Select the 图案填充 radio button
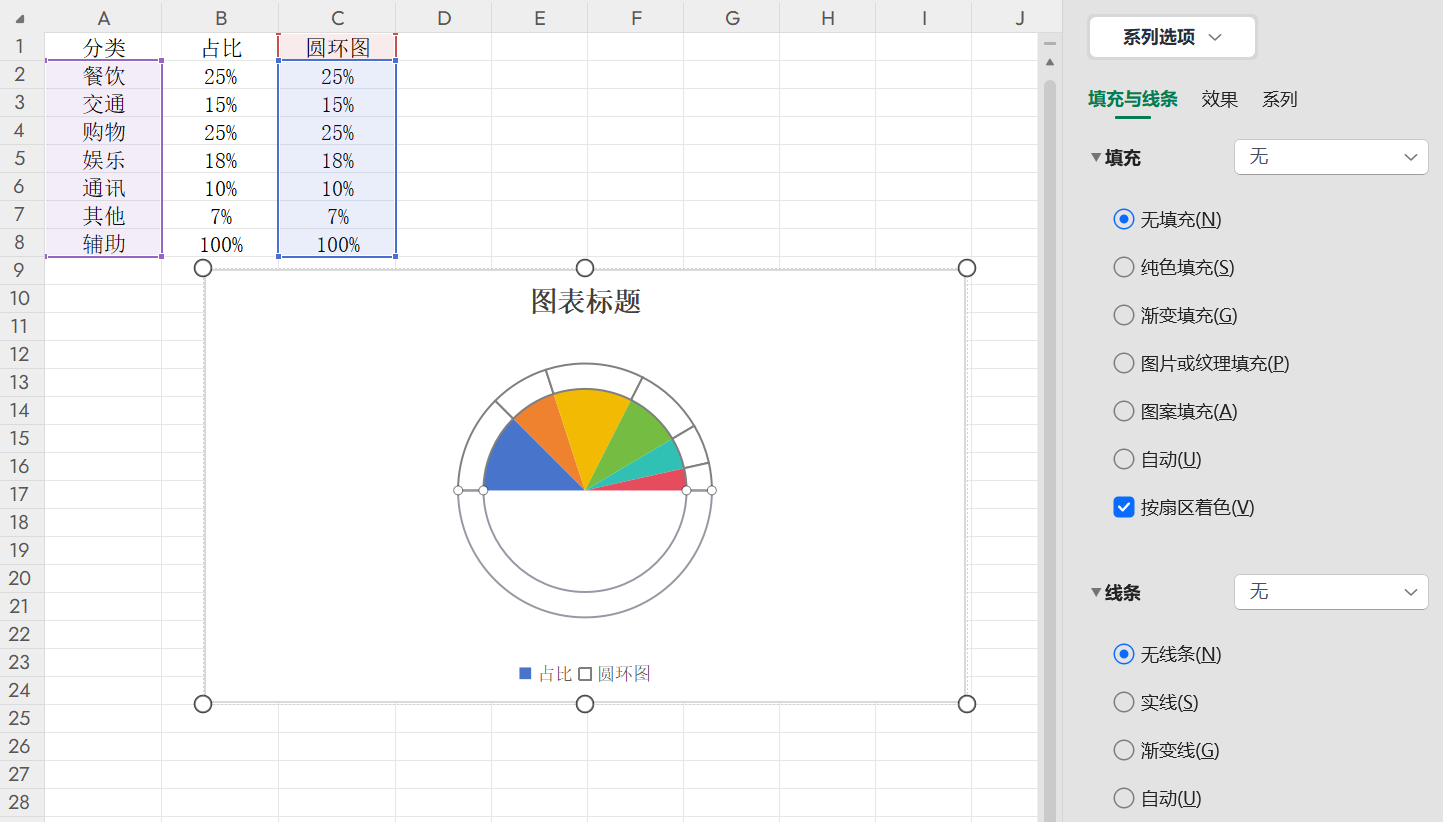Screen dimensions: 1443x822 point(1123,411)
